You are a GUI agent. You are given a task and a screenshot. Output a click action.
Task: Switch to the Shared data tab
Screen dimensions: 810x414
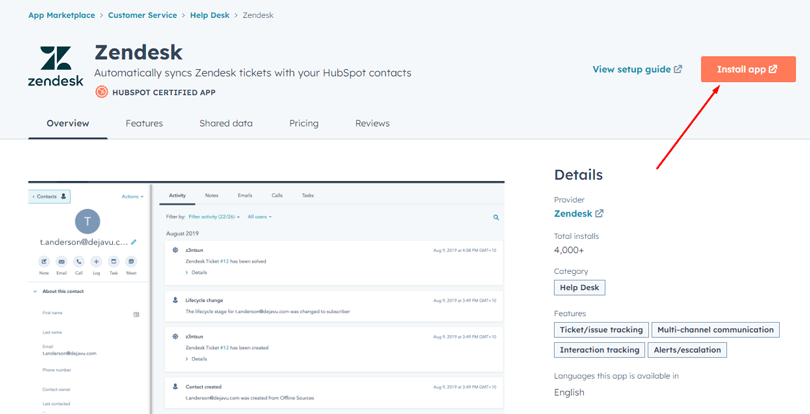click(x=226, y=124)
